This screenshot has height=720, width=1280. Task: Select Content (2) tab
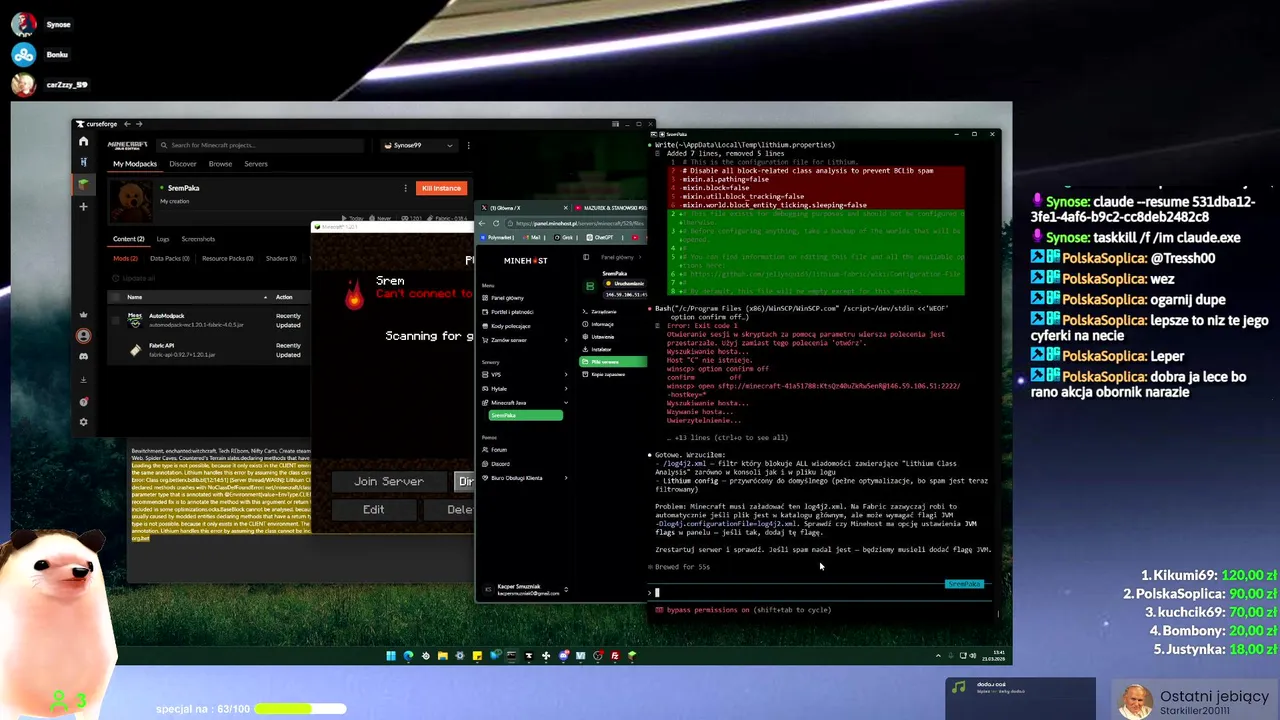tap(128, 239)
